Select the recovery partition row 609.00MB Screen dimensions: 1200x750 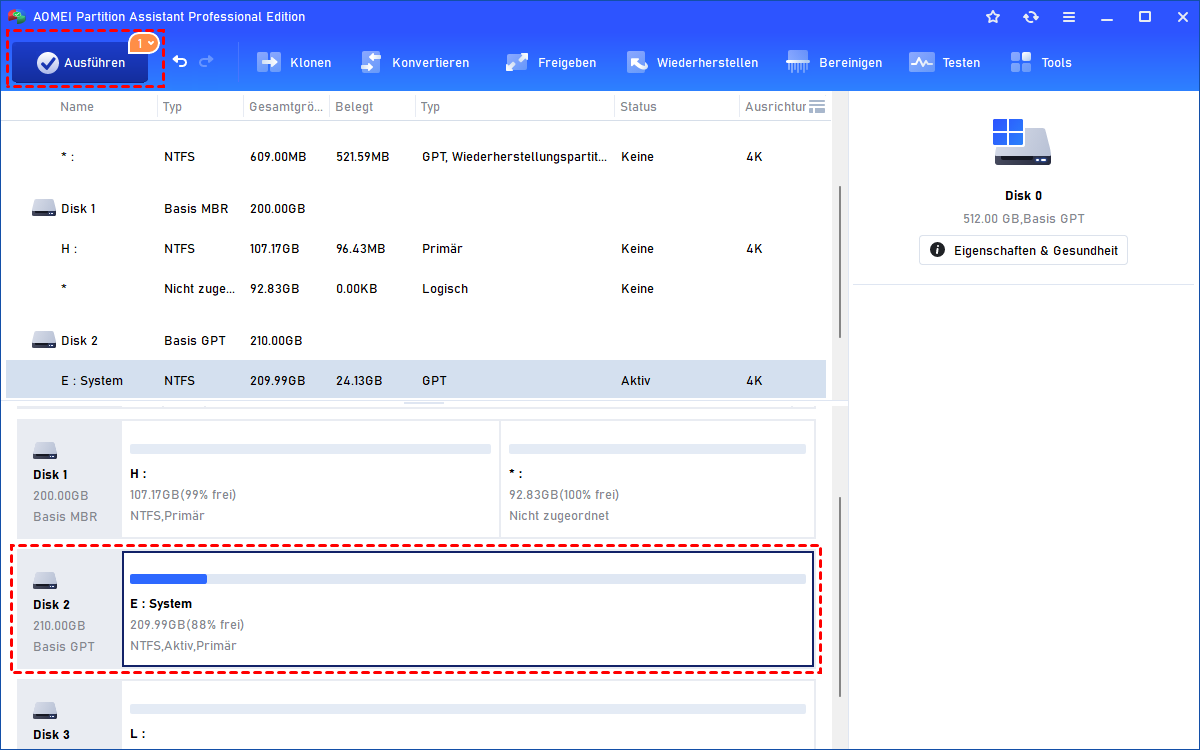coord(416,157)
